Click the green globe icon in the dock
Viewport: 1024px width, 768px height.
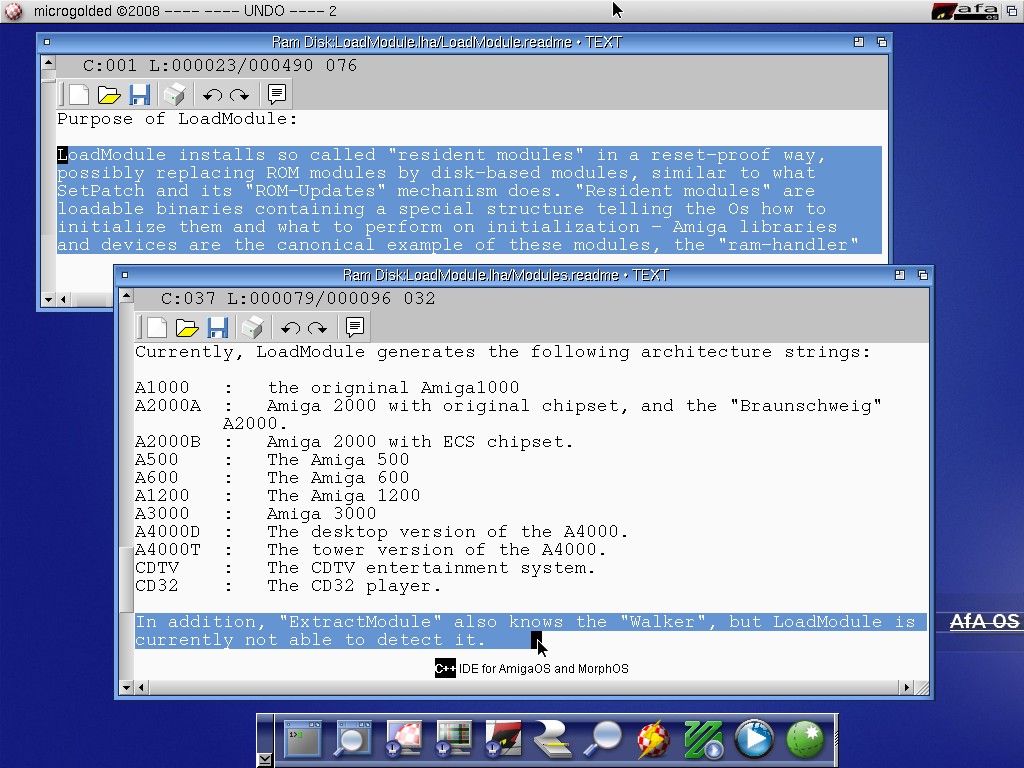pyautogui.click(x=804, y=739)
